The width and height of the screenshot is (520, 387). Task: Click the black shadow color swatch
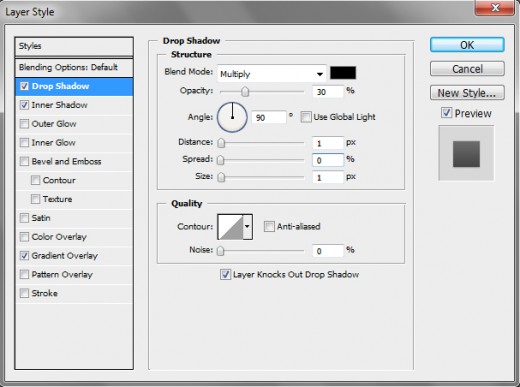[343, 73]
